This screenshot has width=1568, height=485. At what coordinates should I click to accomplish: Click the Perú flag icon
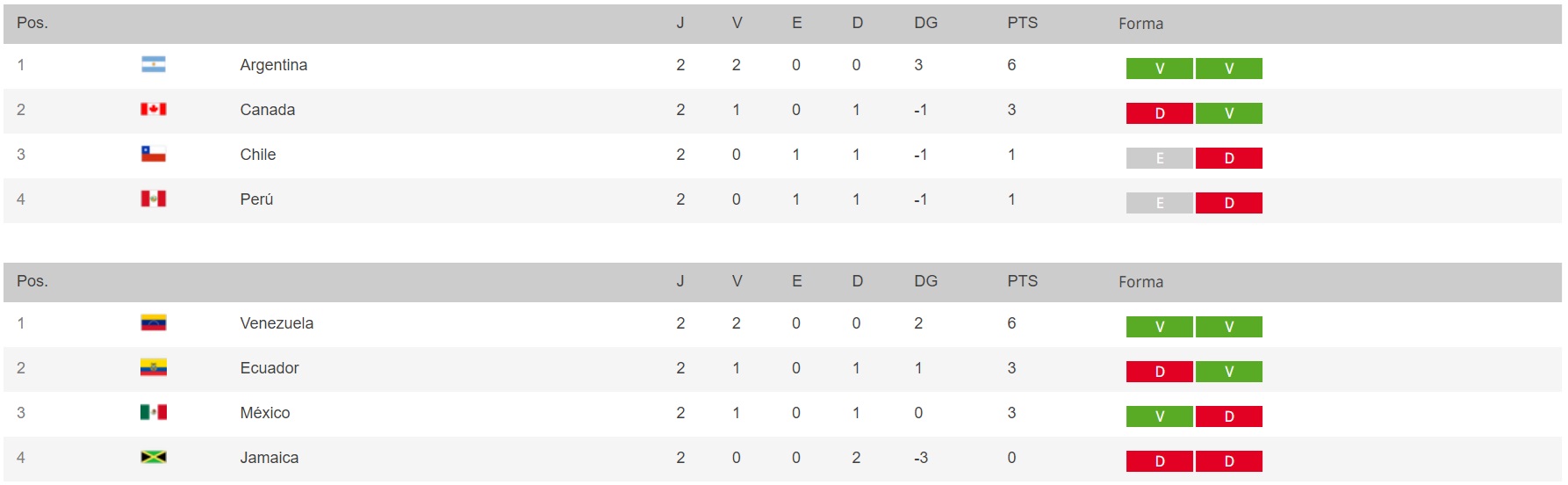tap(154, 199)
